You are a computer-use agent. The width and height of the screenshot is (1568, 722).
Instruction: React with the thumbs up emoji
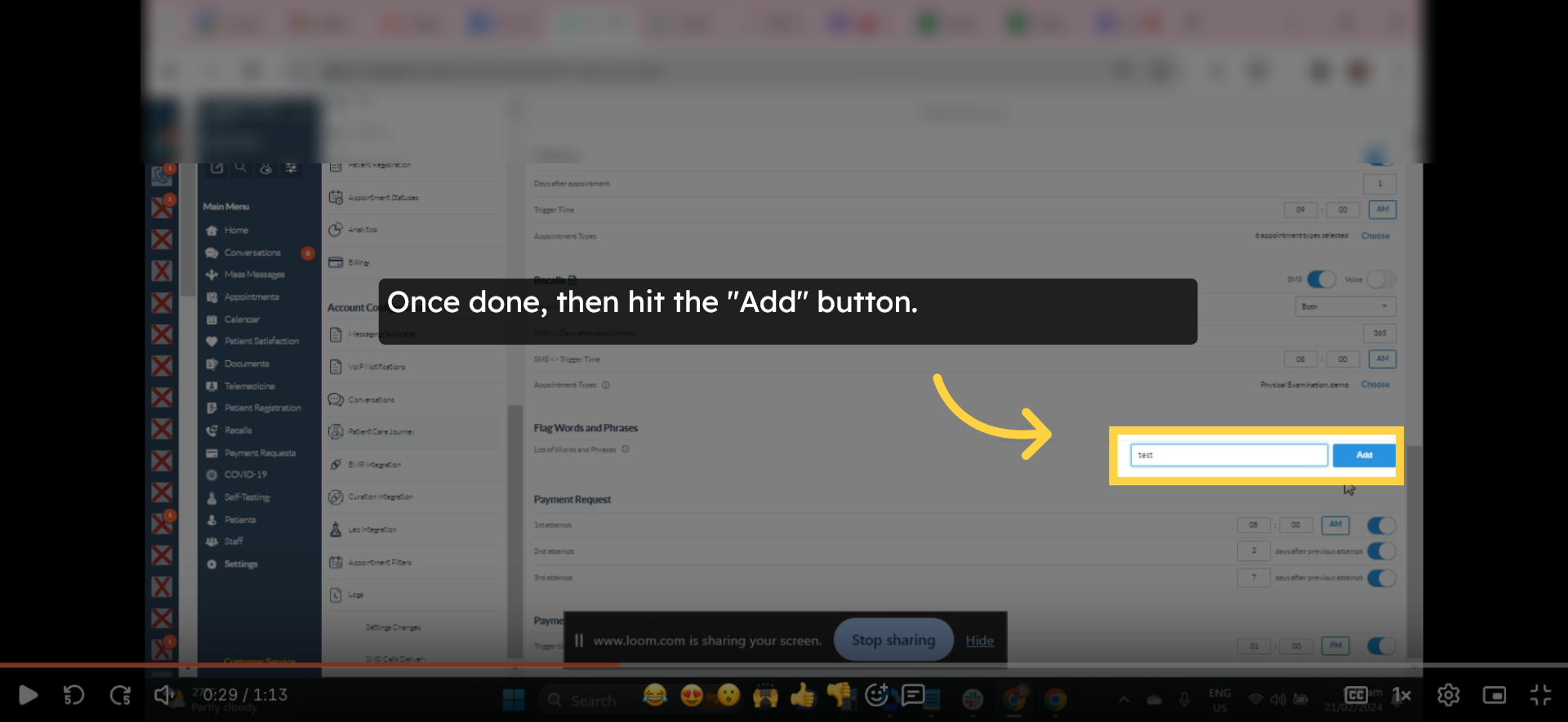coord(803,695)
